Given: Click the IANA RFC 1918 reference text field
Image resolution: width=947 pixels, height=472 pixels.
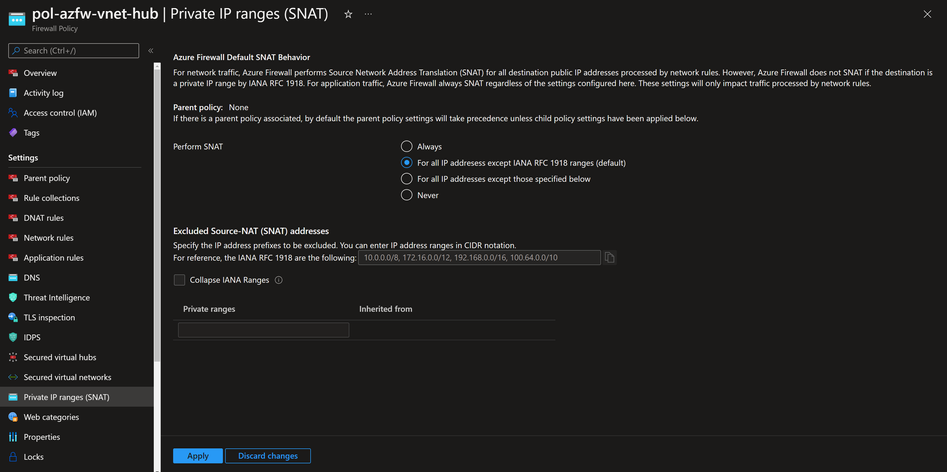Looking at the screenshot, I should coord(480,258).
